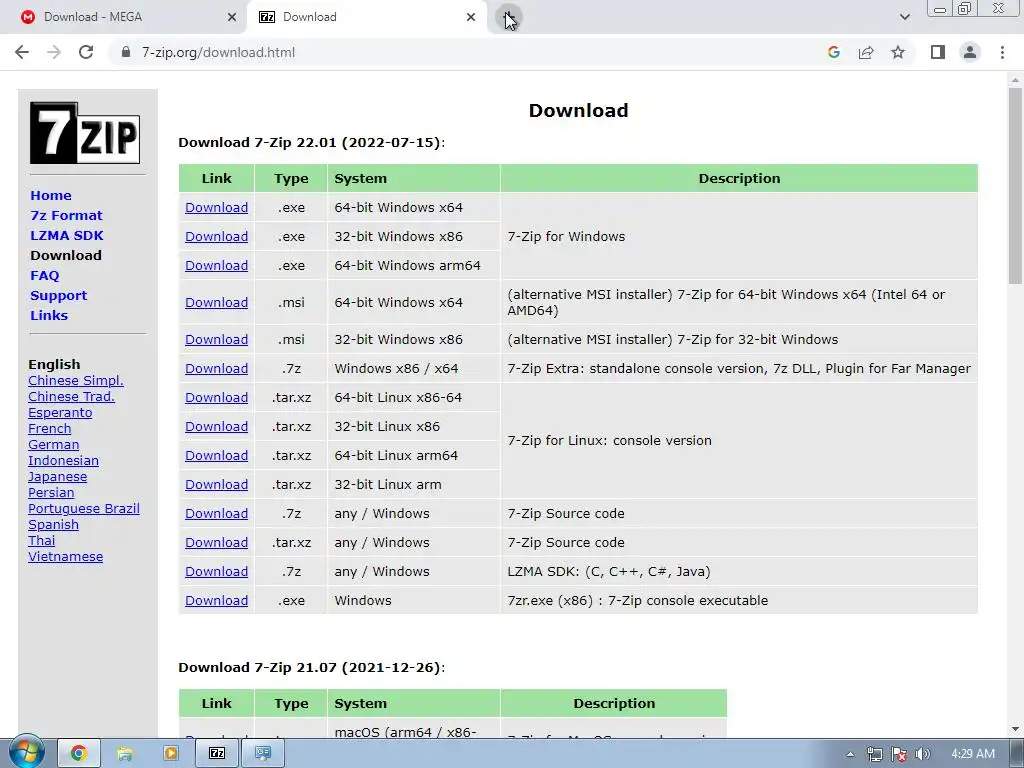Close the Download - MEGA tab
The height and width of the screenshot is (768, 1024).
point(232,17)
